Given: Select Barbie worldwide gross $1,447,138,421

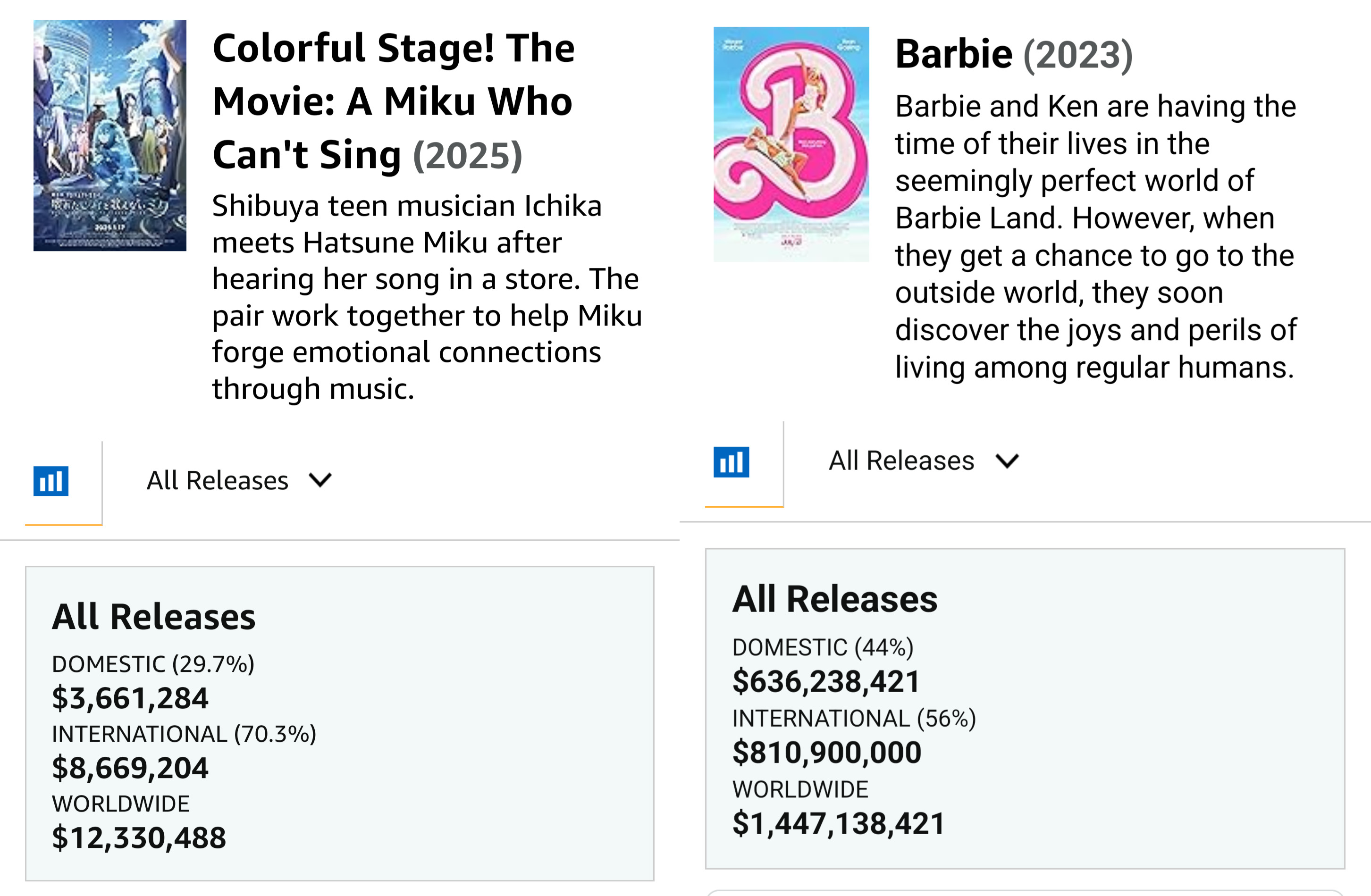Looking at the screenshot, I should pyautogui.click(x=839, y=823).
